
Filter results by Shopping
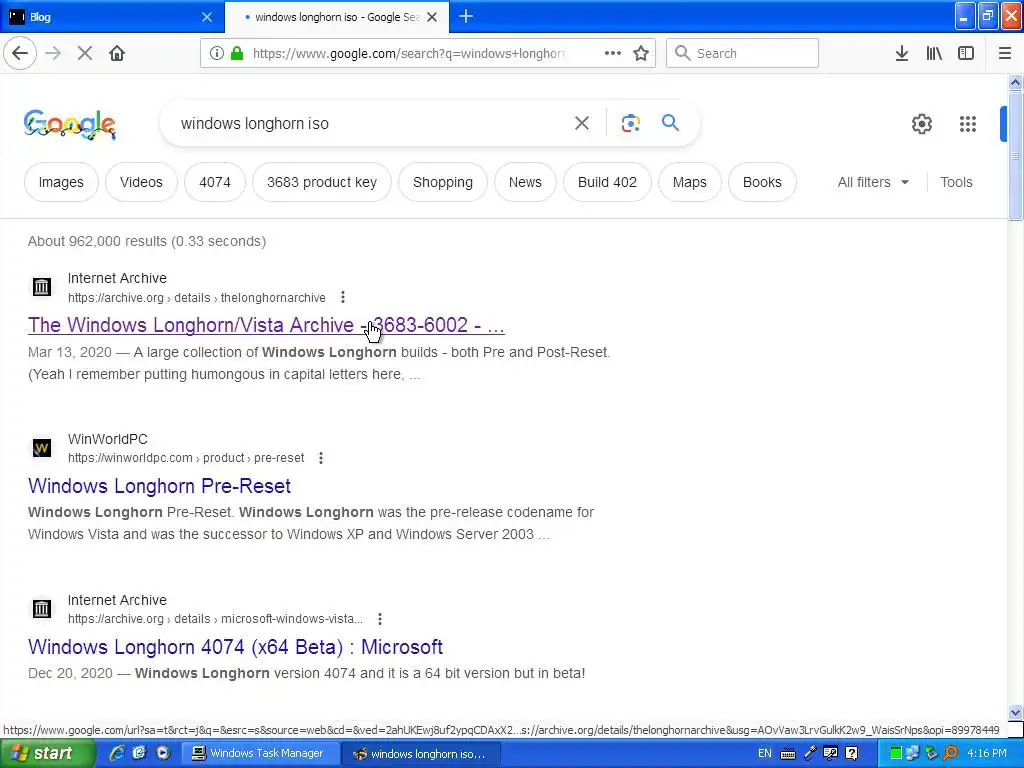(443, 182)
